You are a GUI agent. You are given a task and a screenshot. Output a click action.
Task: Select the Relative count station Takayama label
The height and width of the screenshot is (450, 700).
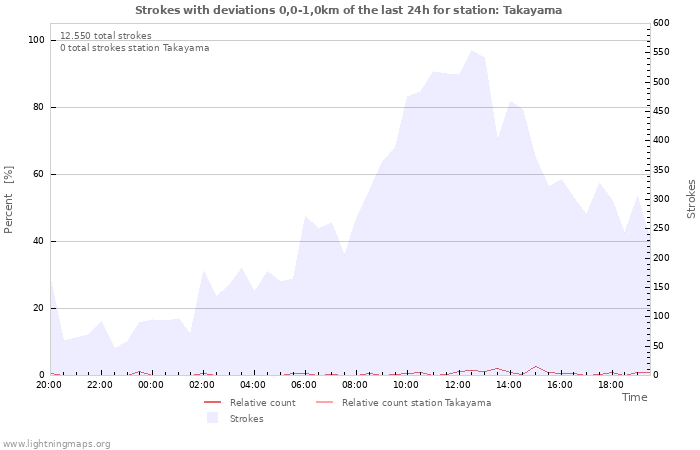(416, 403)
